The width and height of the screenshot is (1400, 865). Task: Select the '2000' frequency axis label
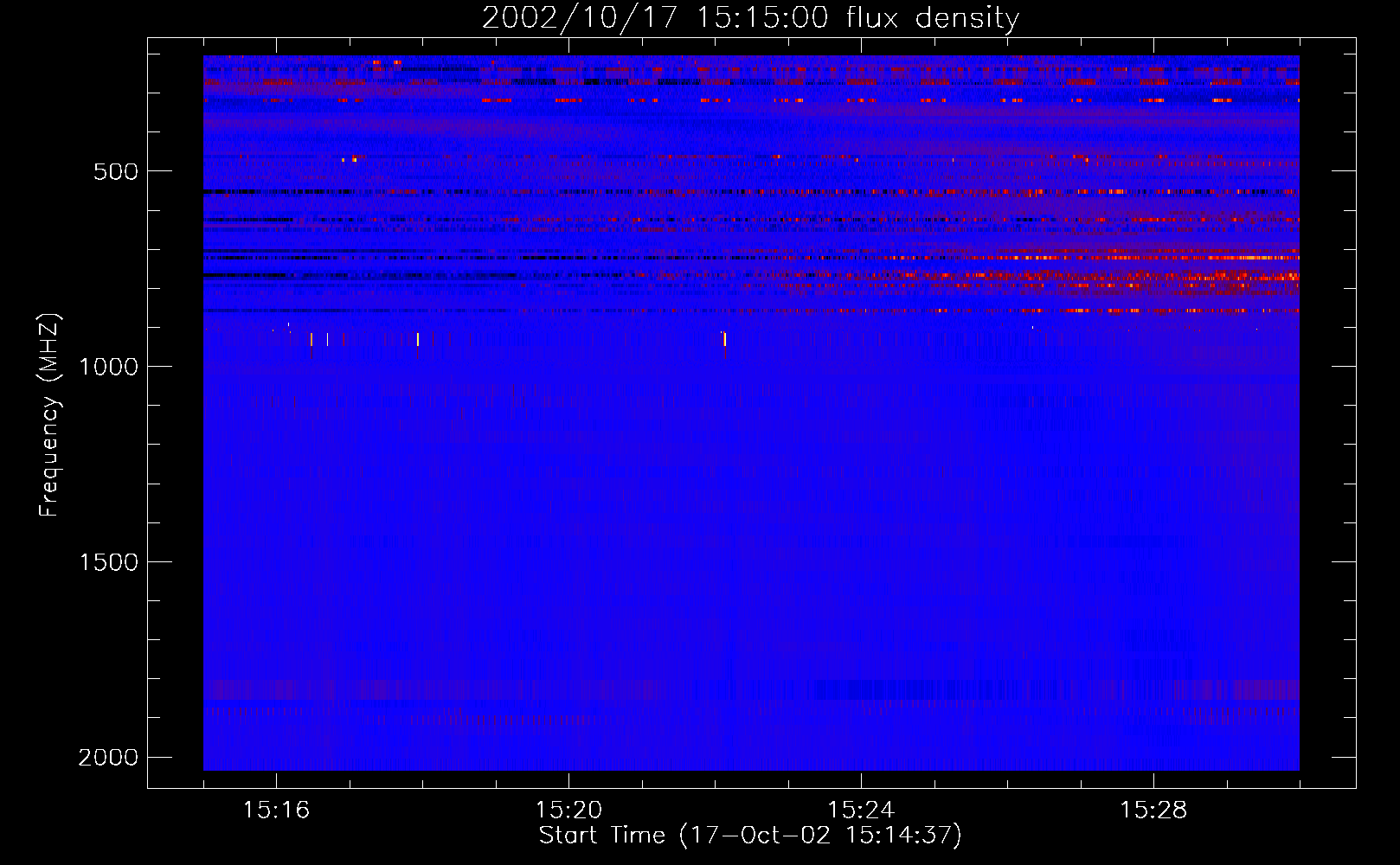pos(108,758)
